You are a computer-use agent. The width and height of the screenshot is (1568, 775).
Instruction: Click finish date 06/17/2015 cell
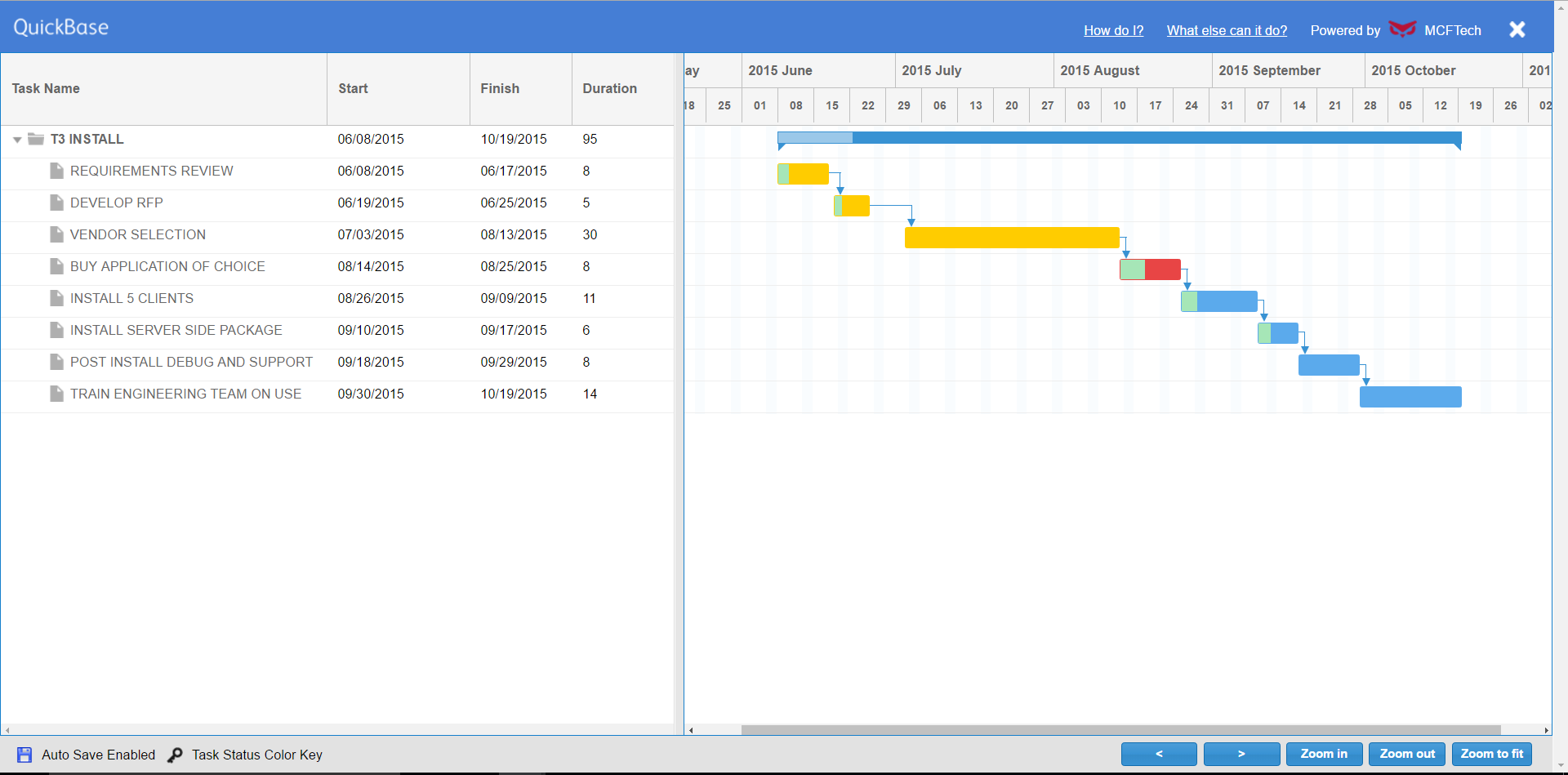click(x=514, y=171)
